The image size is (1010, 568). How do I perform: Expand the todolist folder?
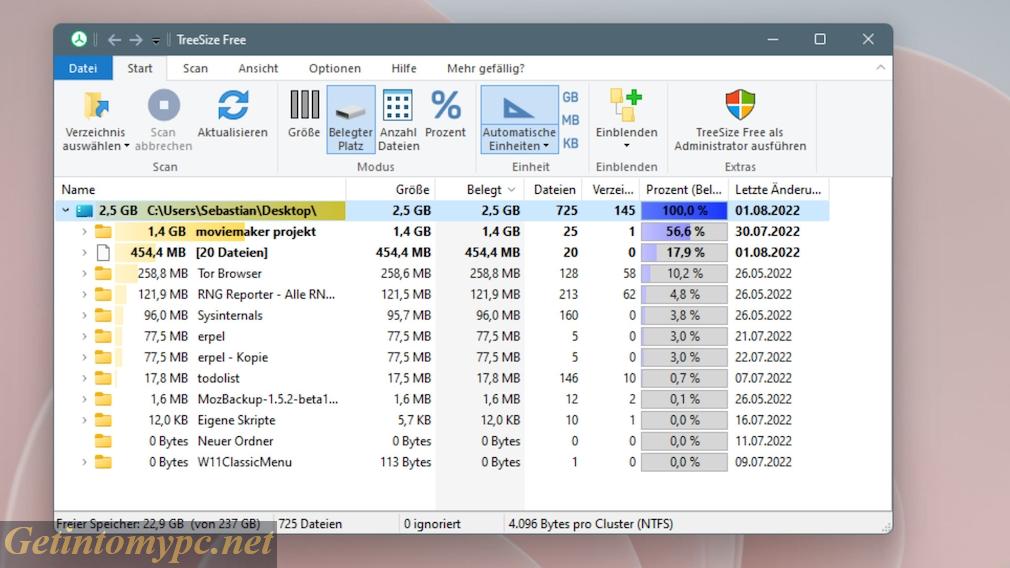click(x=84, y=378)
